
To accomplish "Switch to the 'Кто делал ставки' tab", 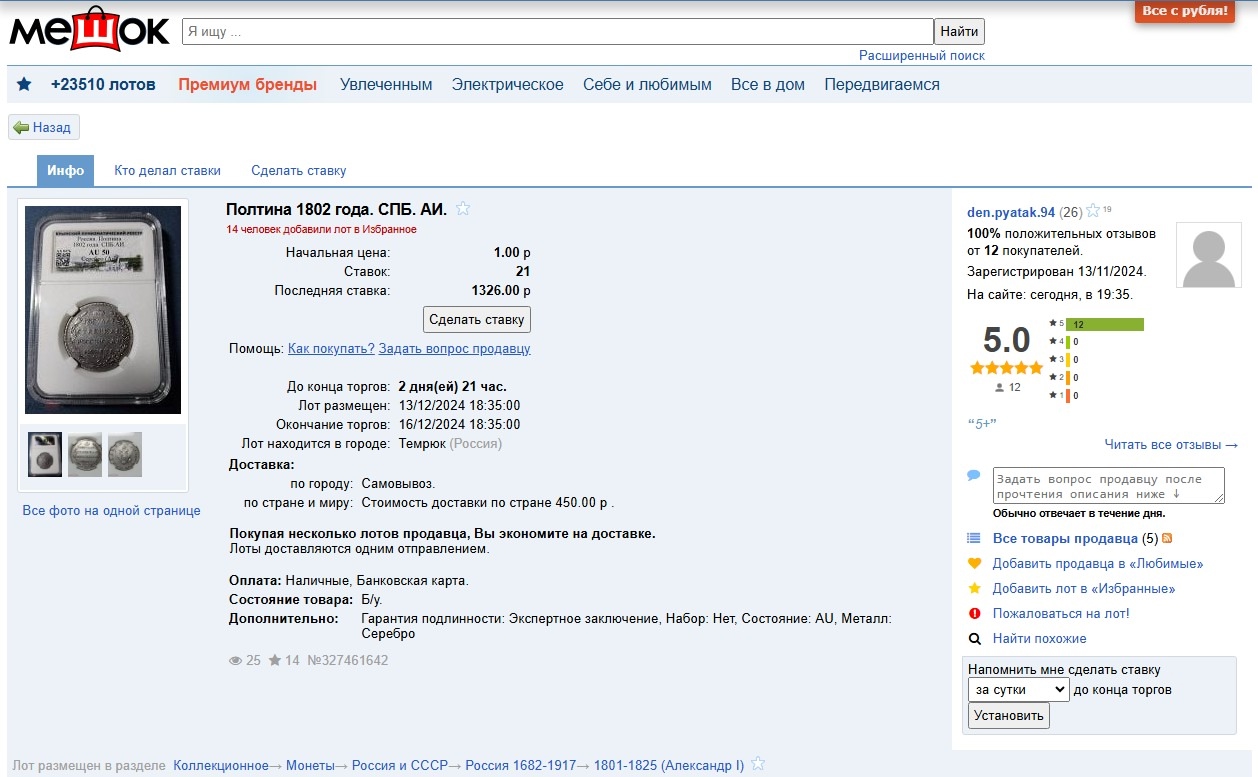I will [167, 171].
